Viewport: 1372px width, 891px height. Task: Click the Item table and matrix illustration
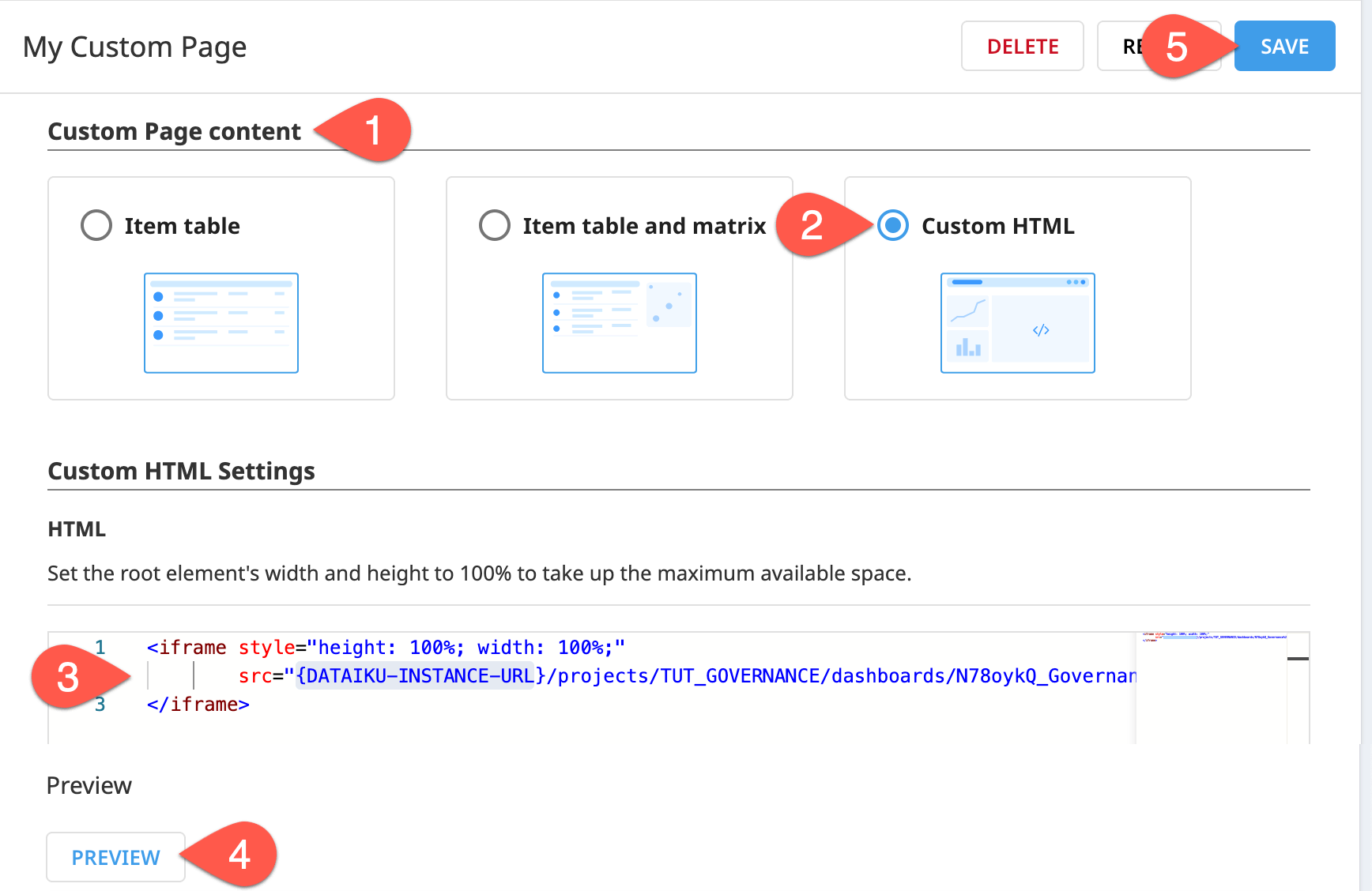620,323
